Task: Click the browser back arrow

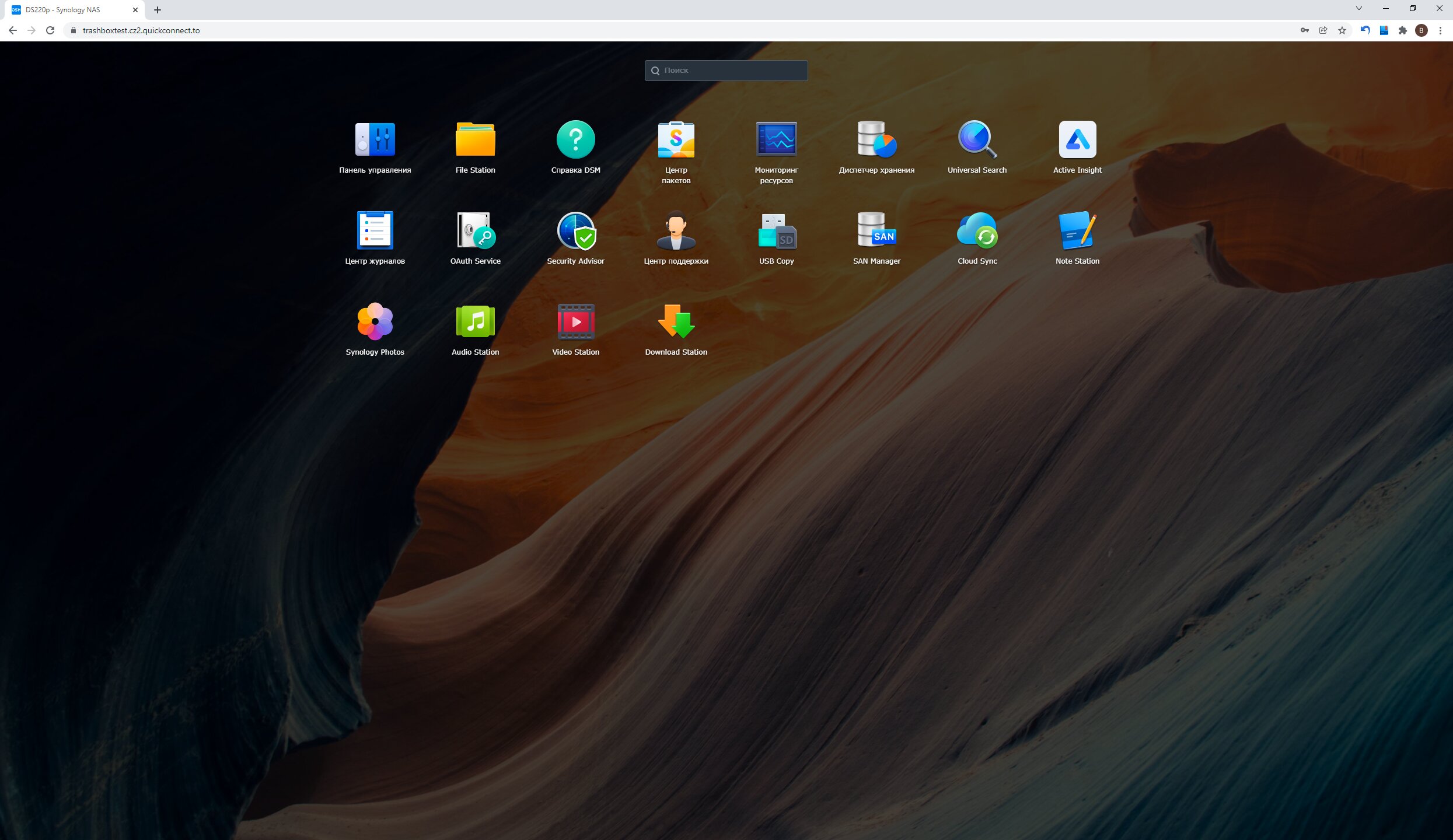Action: click(x=13, y=30)
